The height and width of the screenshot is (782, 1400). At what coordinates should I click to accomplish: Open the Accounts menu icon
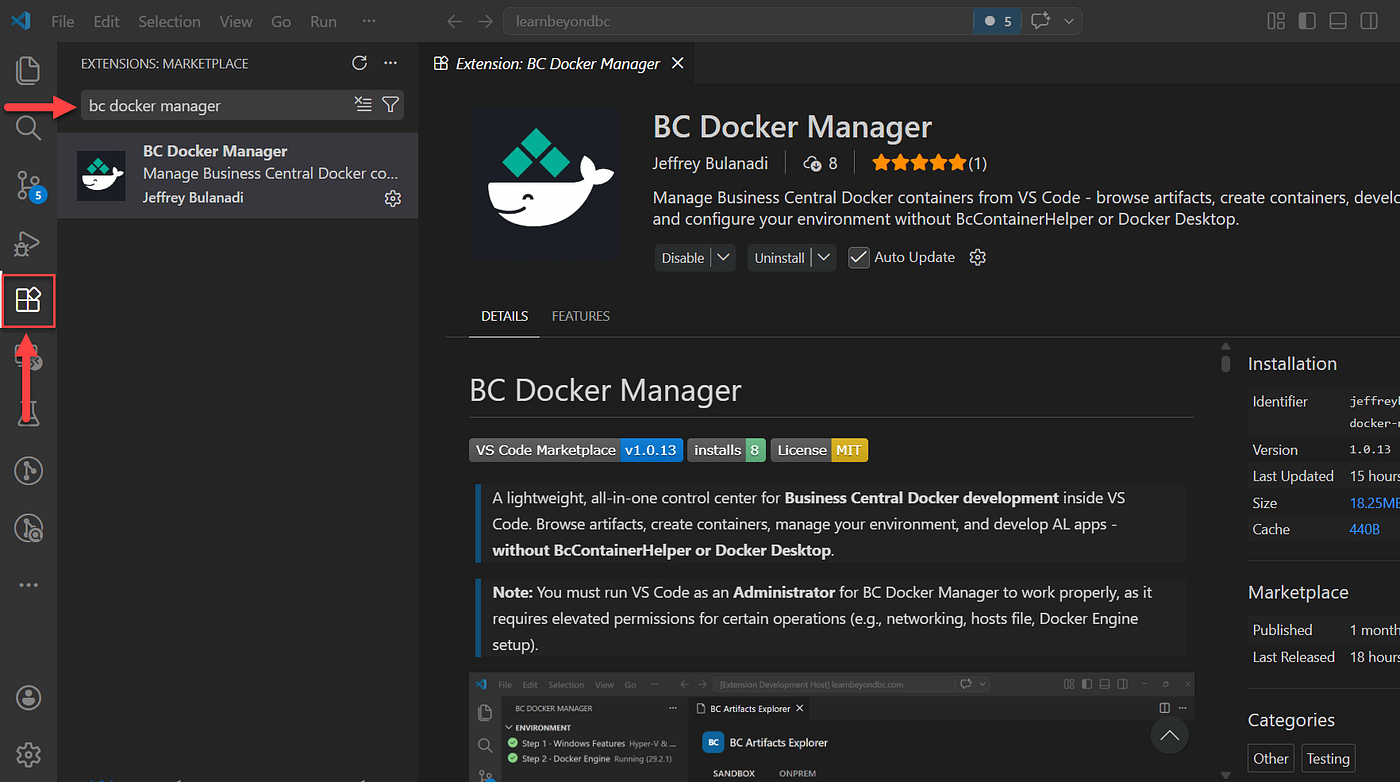pyautogui.click(x=28, y=697)
